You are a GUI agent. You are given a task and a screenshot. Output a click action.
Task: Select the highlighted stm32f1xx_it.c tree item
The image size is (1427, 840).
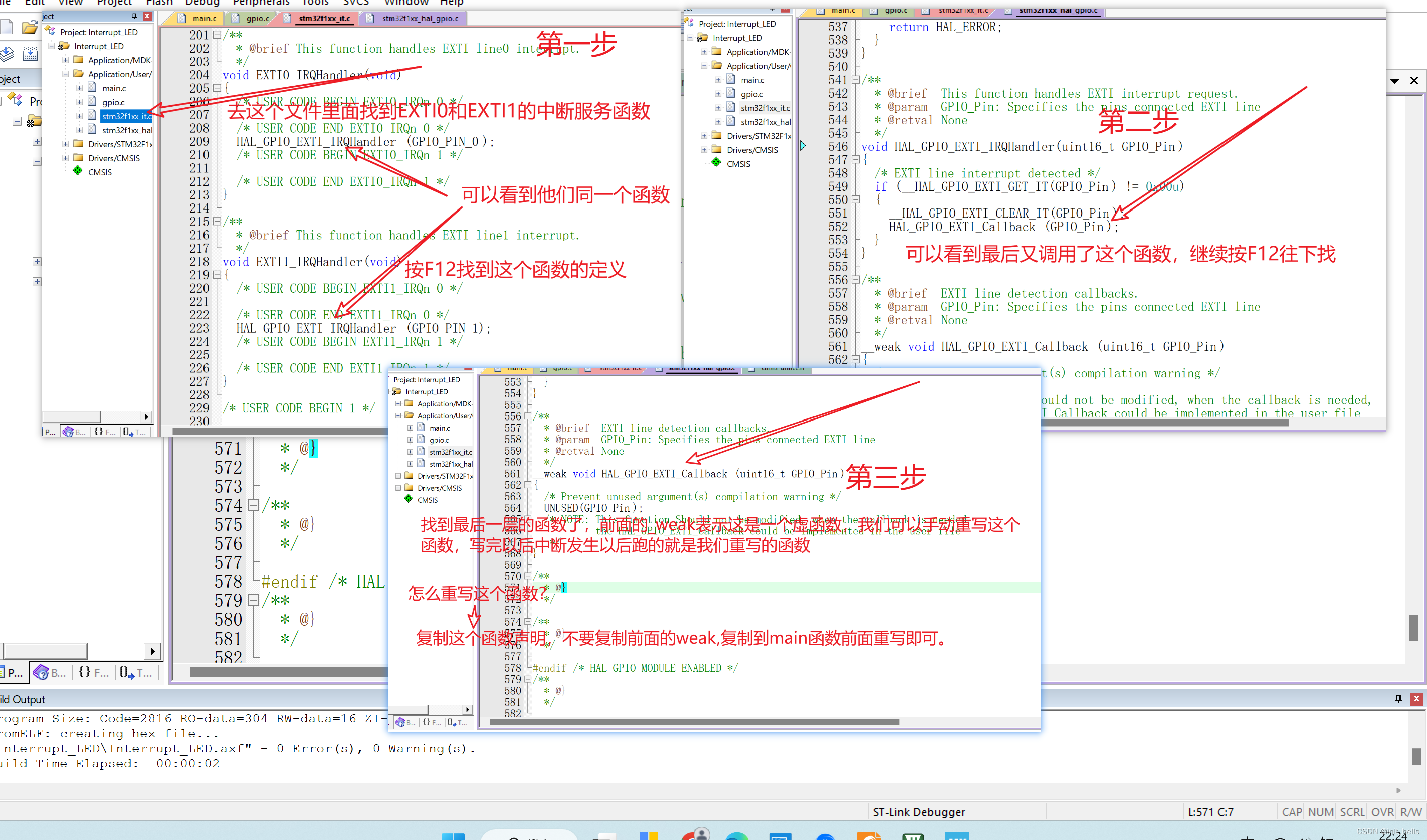pos(126,116)
